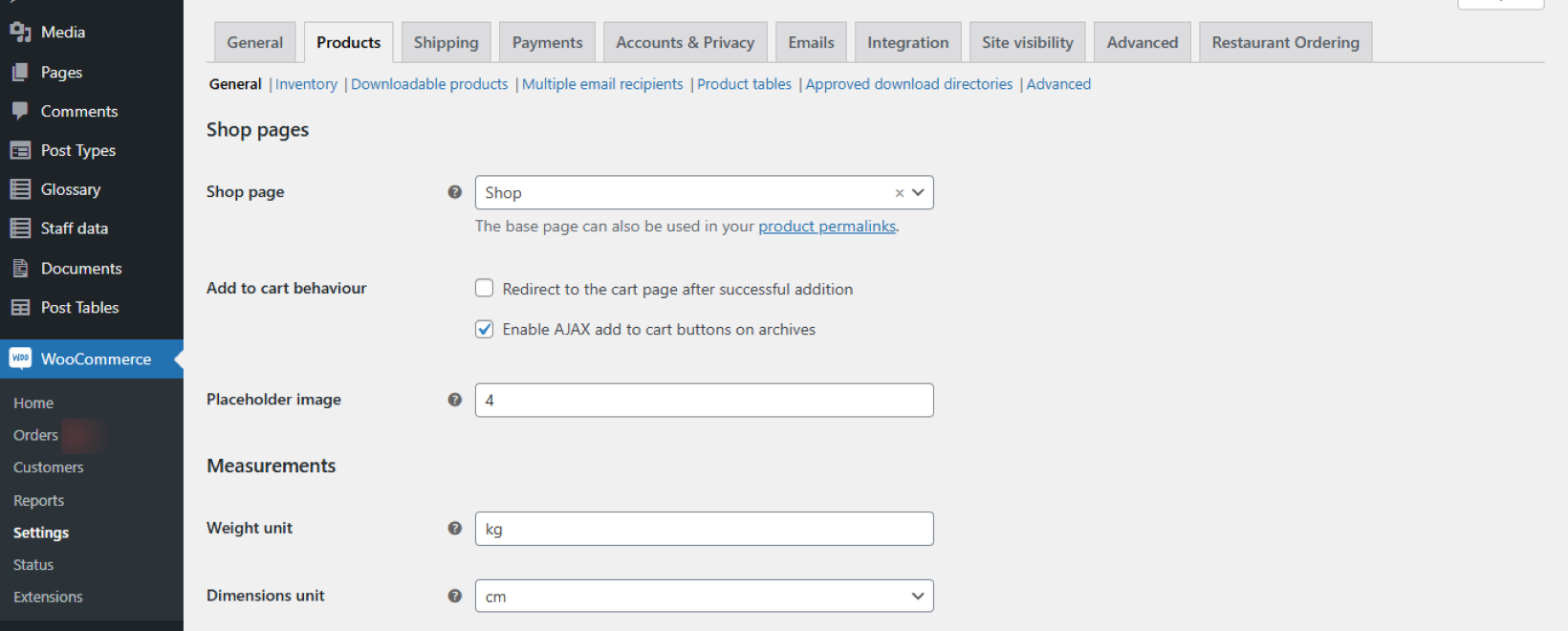
Task: Select the Comments icon in sidebar
Action: point(21,111)
